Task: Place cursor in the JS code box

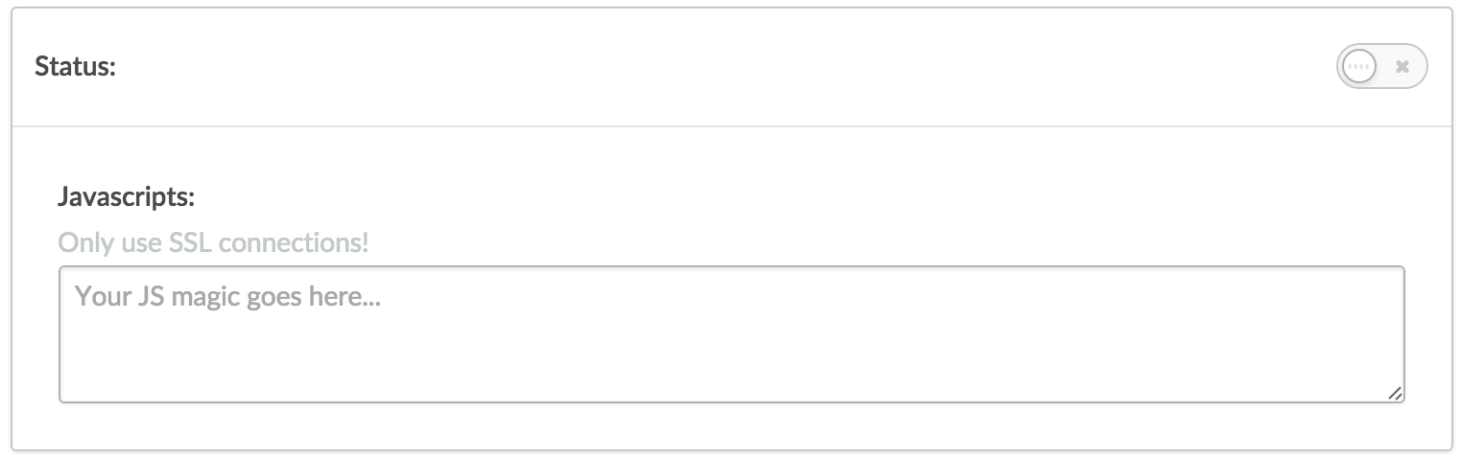Action: [731, 340]
